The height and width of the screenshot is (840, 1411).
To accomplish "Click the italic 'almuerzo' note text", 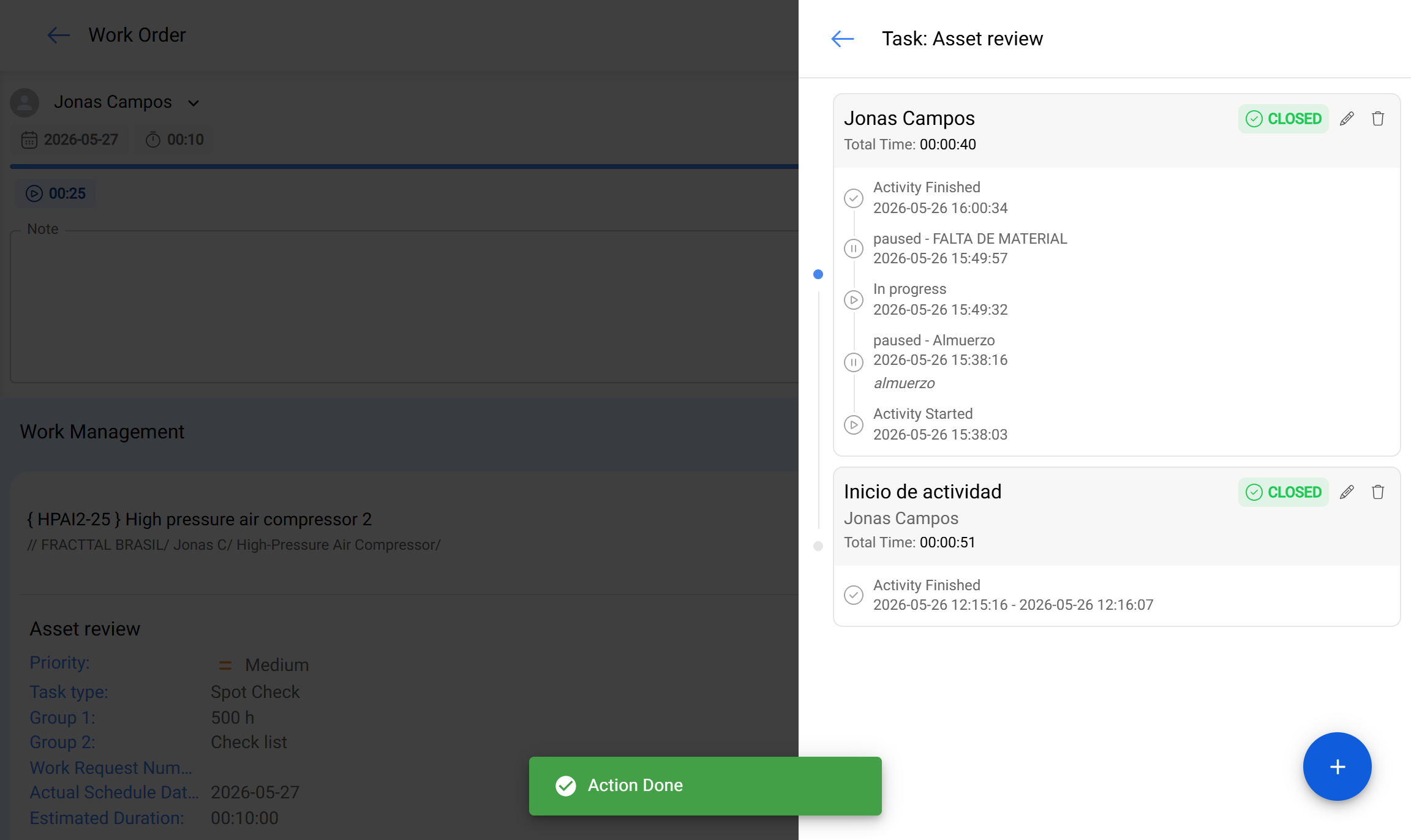I will coord(904,383).
